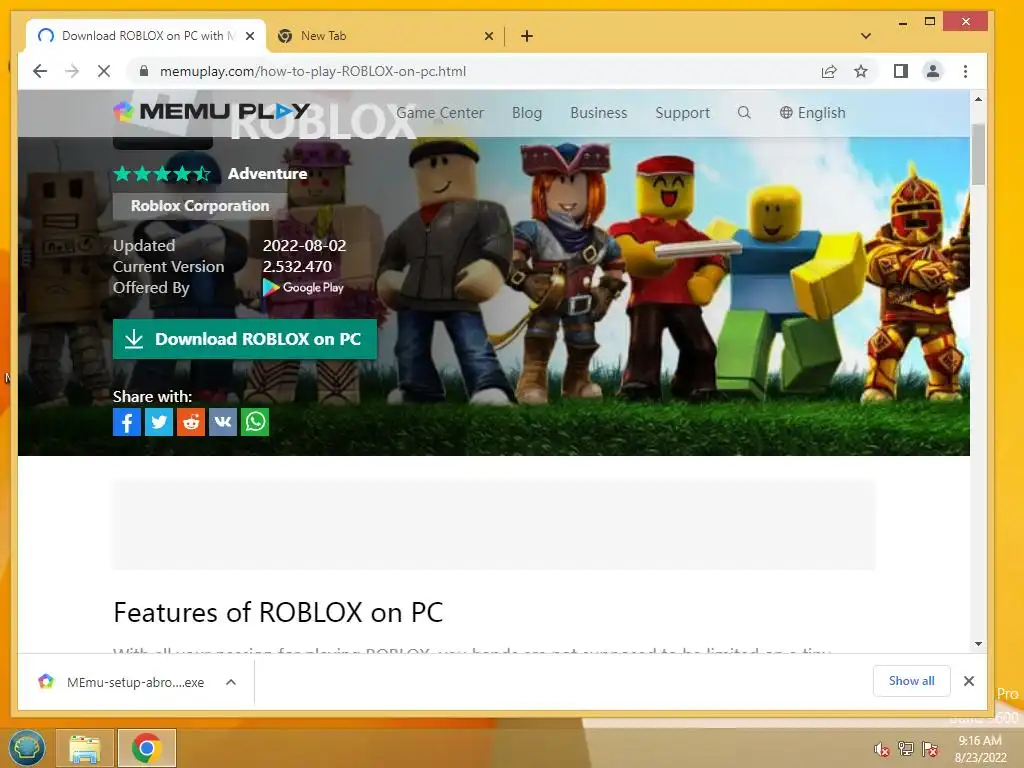Click the network tray icon
Image resolution: width=1024 pixels, height=768 pixels.
click(905, 749)
